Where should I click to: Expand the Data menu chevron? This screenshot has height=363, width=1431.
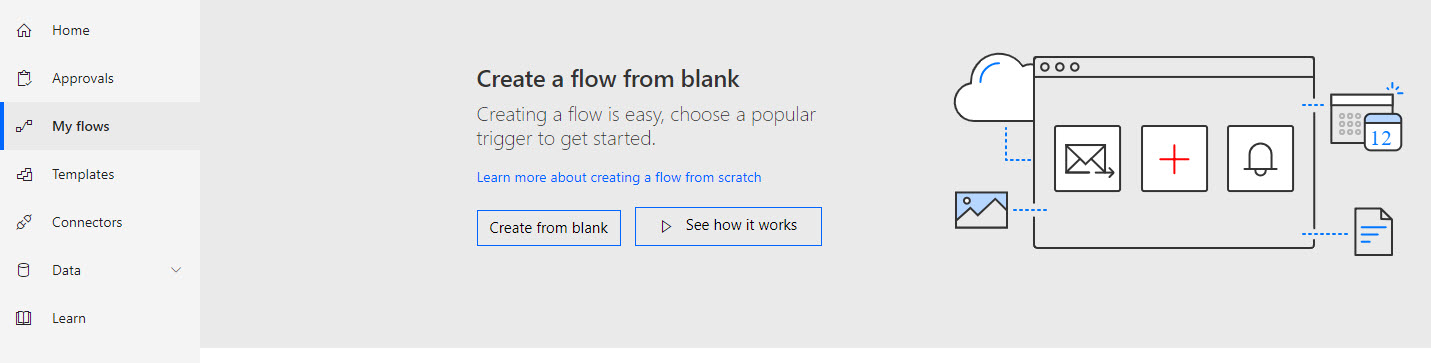pyautogui.click(x=177, y=270)
